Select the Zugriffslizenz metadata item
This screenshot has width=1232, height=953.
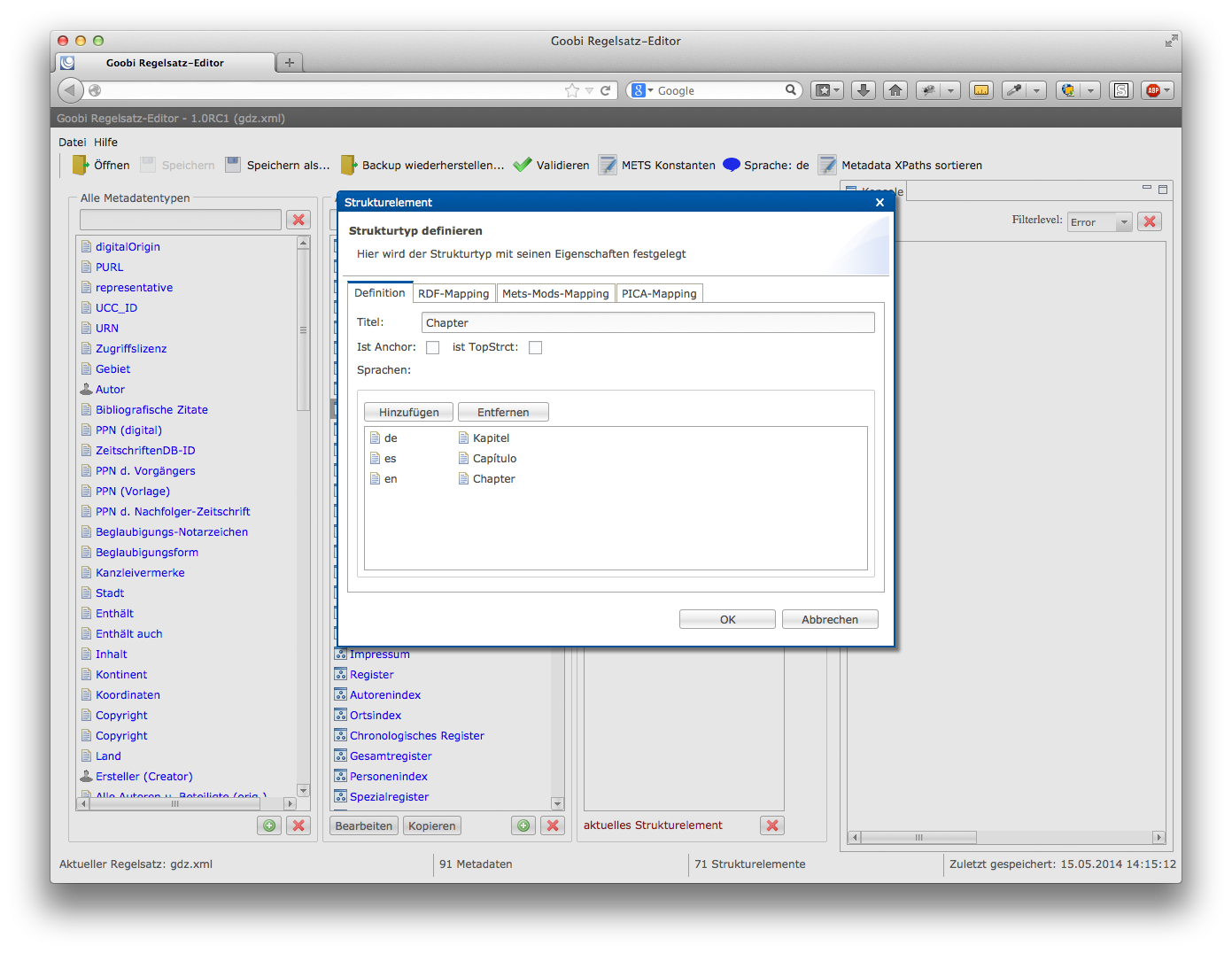click(131, 348)
